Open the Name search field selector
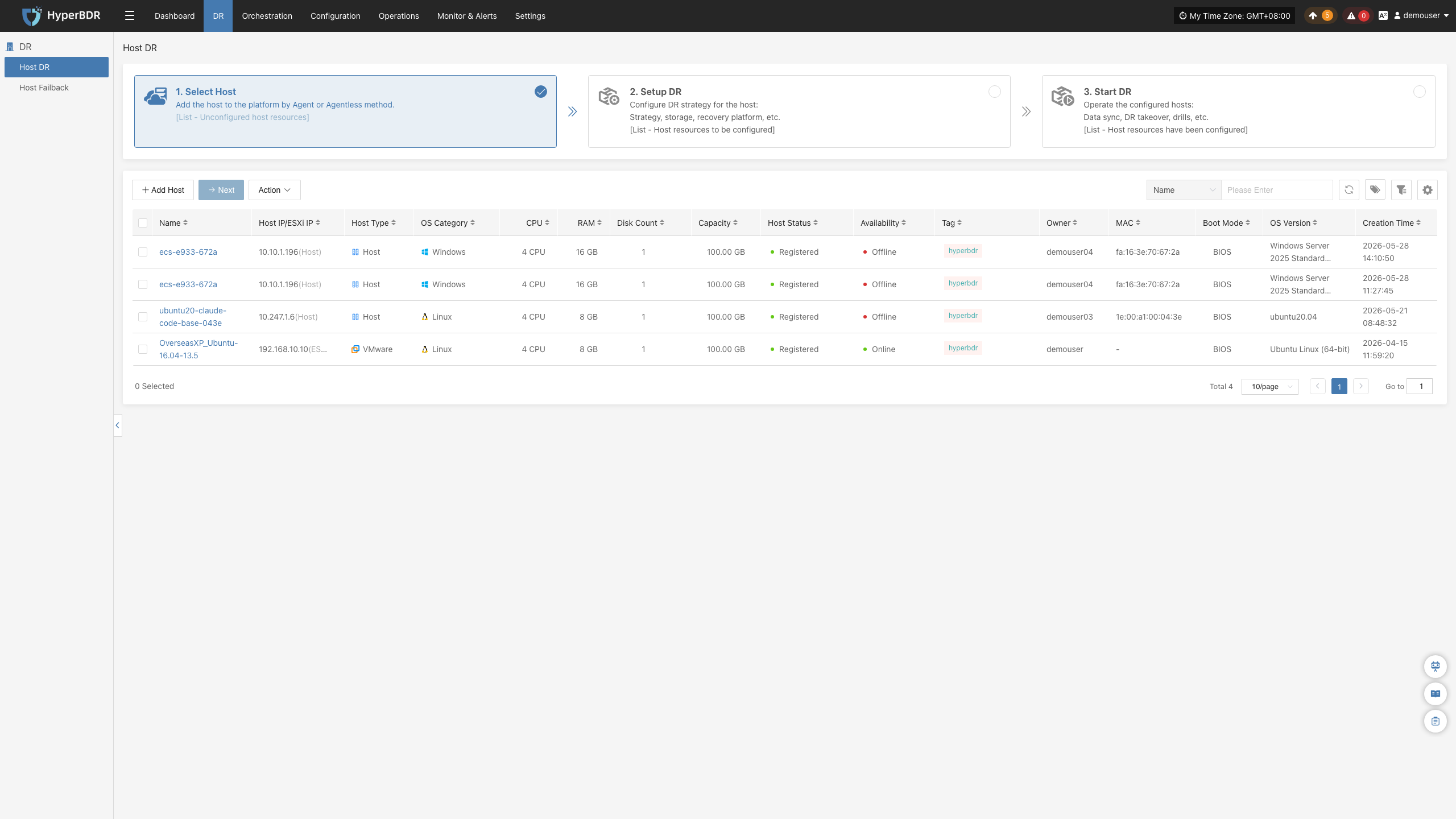Screen dimensions: 1456x819 click(x=1184, y=190)
